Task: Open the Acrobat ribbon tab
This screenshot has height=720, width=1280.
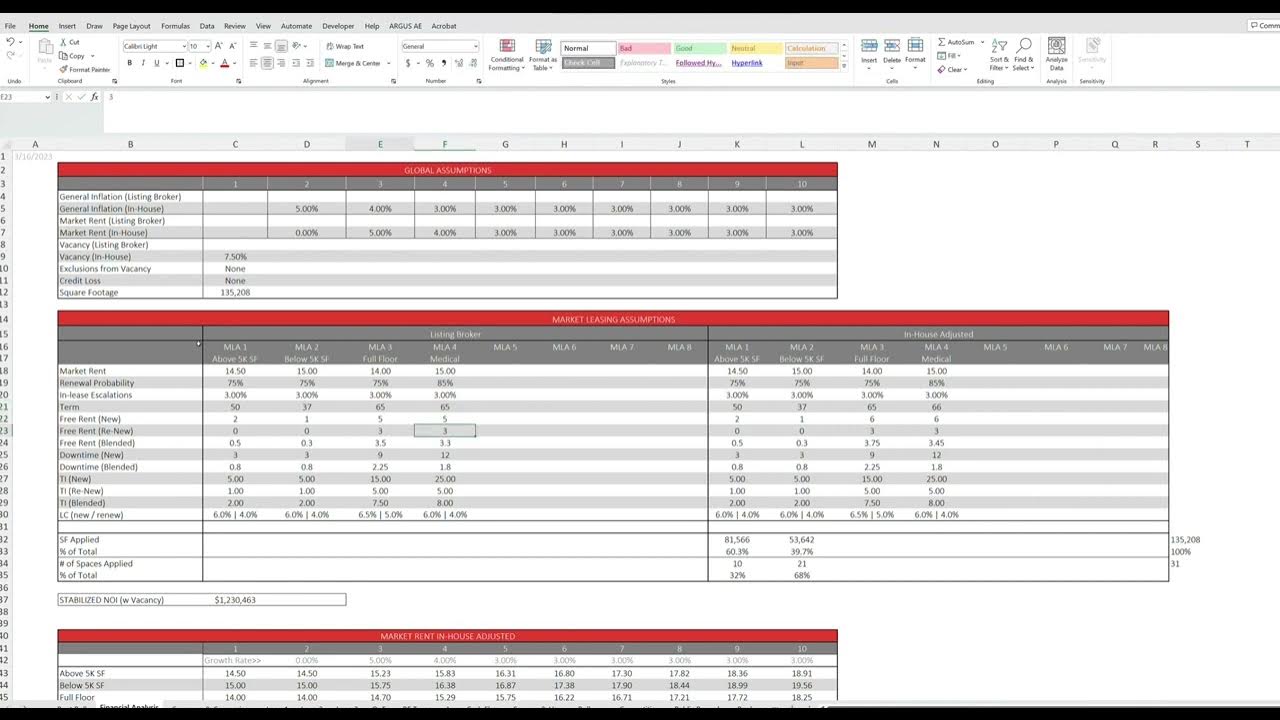Action: click(x=444, y=26)
